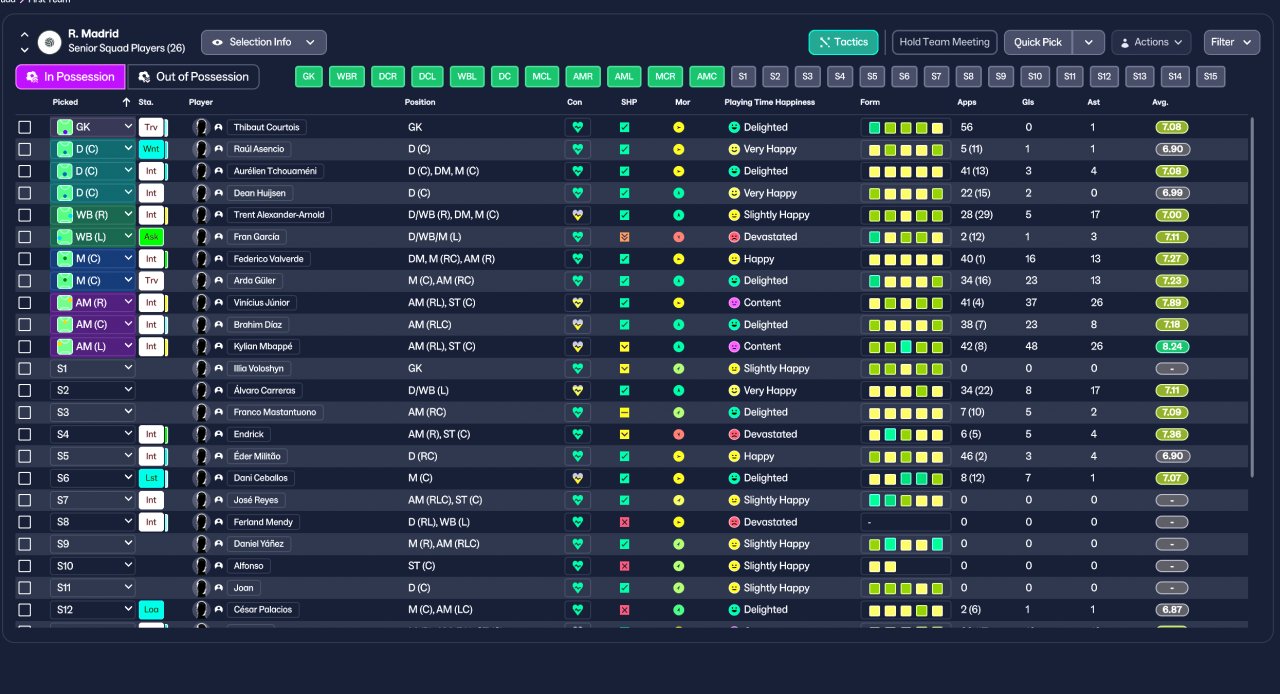Open the GK picked-position dropdown for Courtois
Screen dimensions: 1280x694
tap(93, 127)
